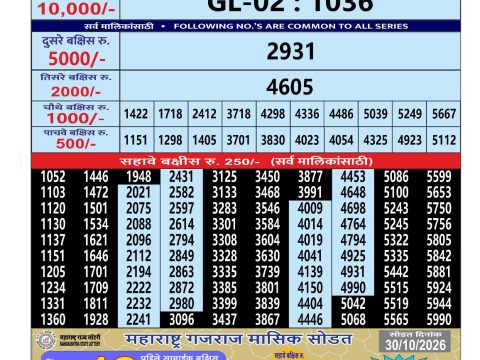The width and height of the screenshot is (480, 360).
Task: Click number 3991 in the 250/- grid
Action: point(310,192)
